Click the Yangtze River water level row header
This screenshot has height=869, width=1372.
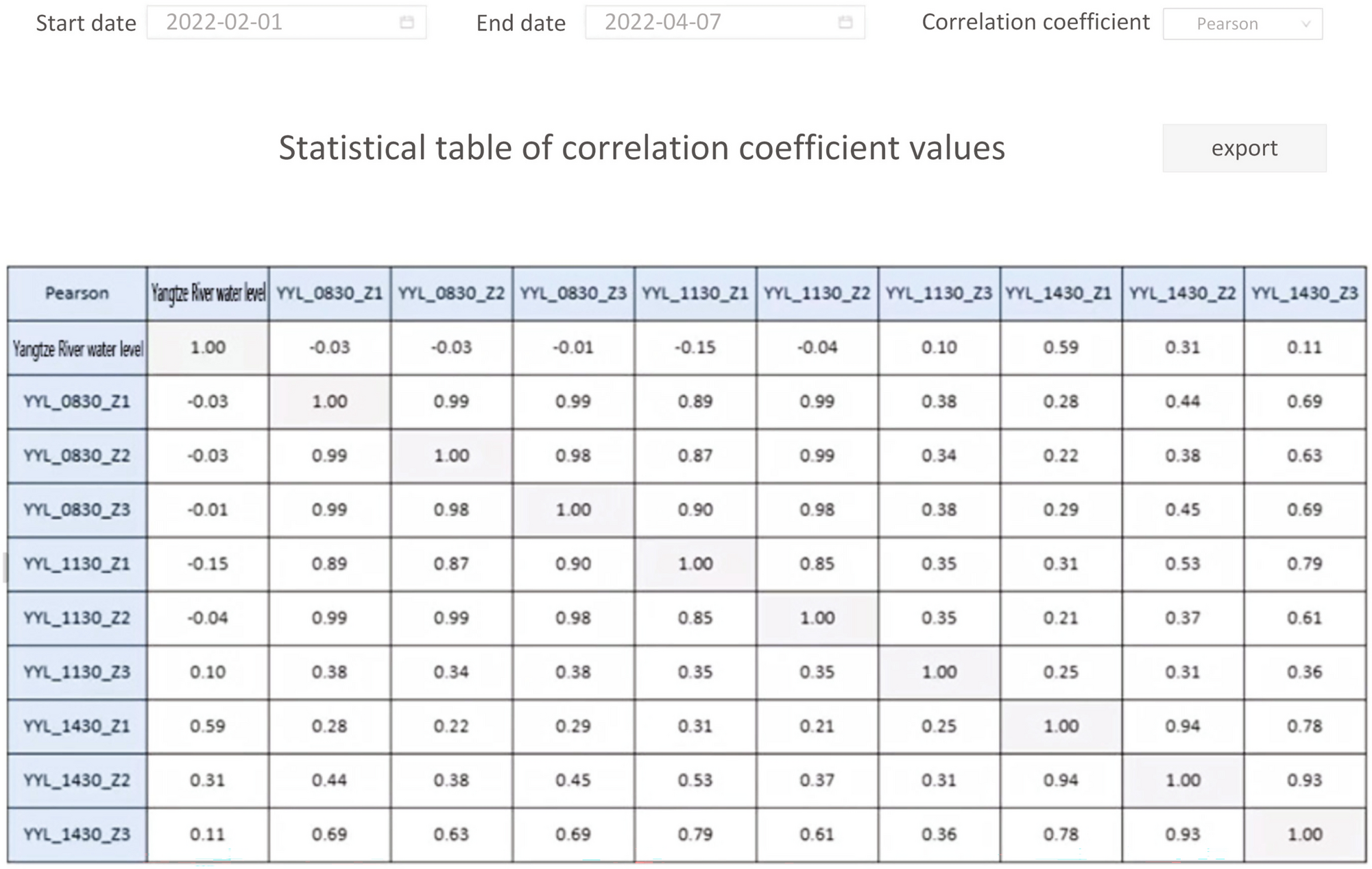click(x=77, y=348)
